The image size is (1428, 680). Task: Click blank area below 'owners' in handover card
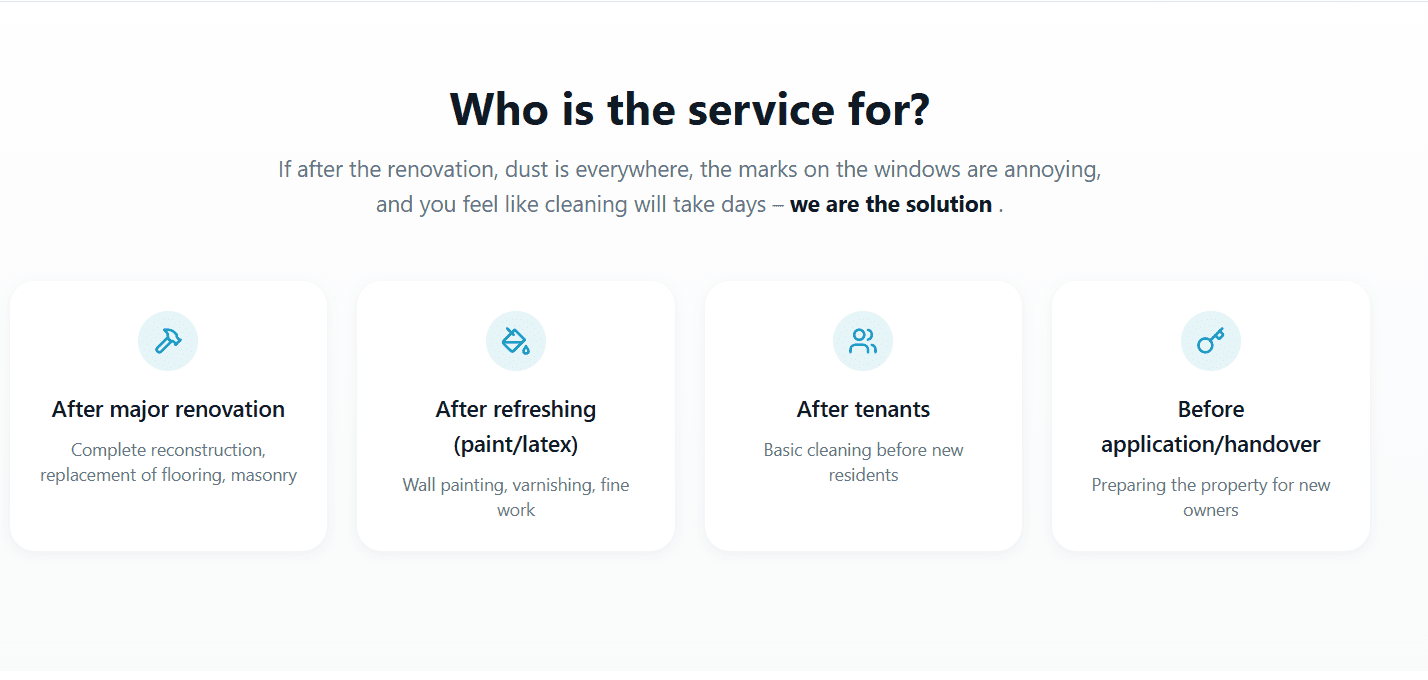point(1211,535)
